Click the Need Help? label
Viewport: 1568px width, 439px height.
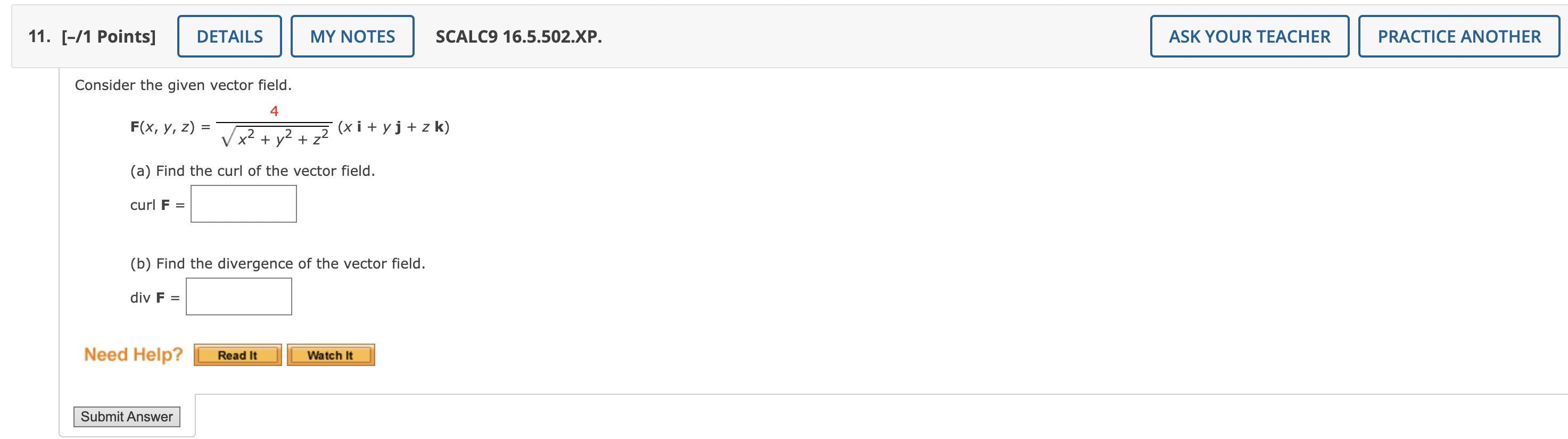coord(133,354)
